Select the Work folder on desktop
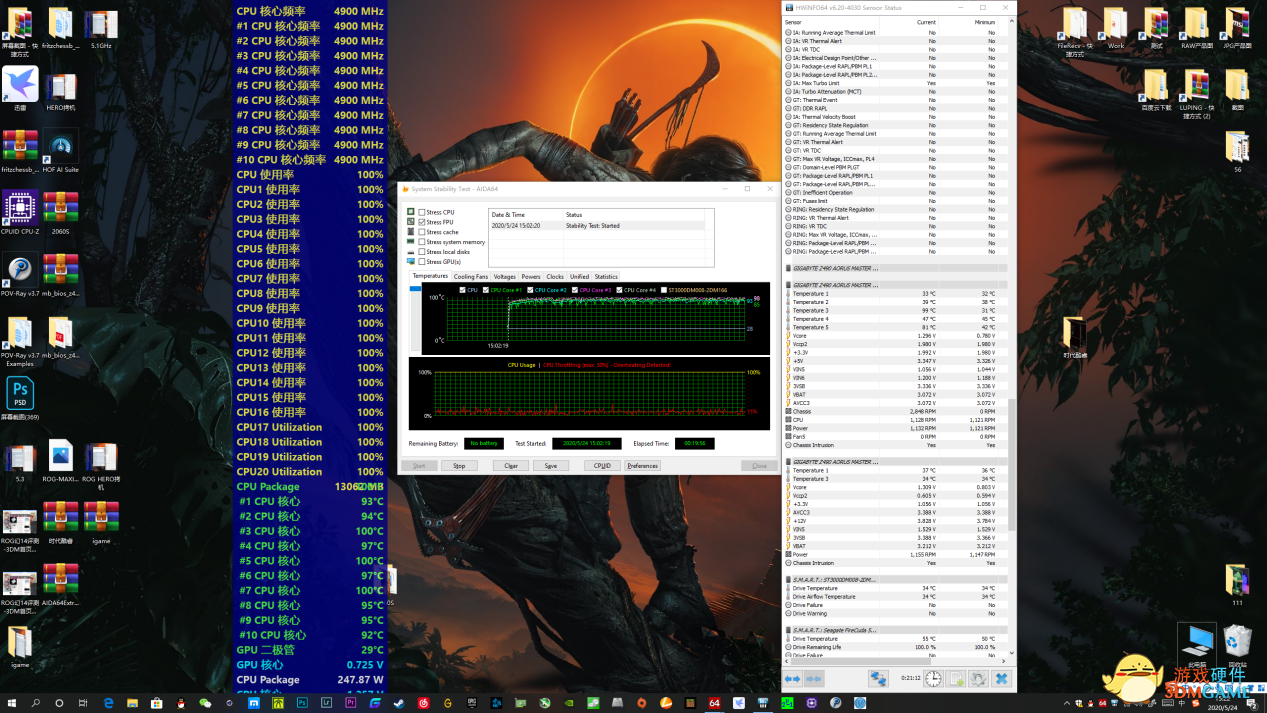Image resolution: width=1267 pixels, height=713 pixels. click(1115, 28)
